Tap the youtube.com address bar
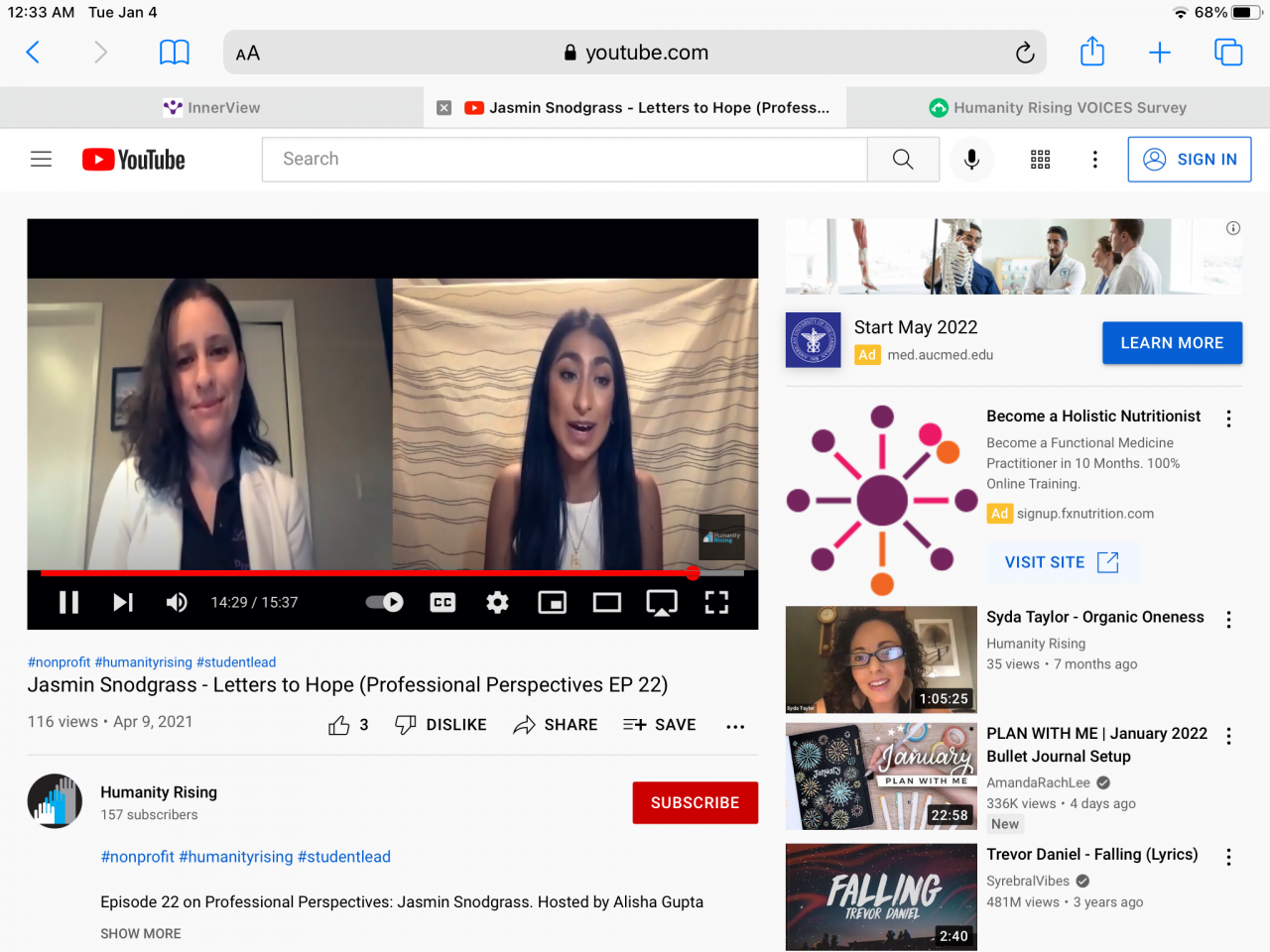 coord(635,53)
